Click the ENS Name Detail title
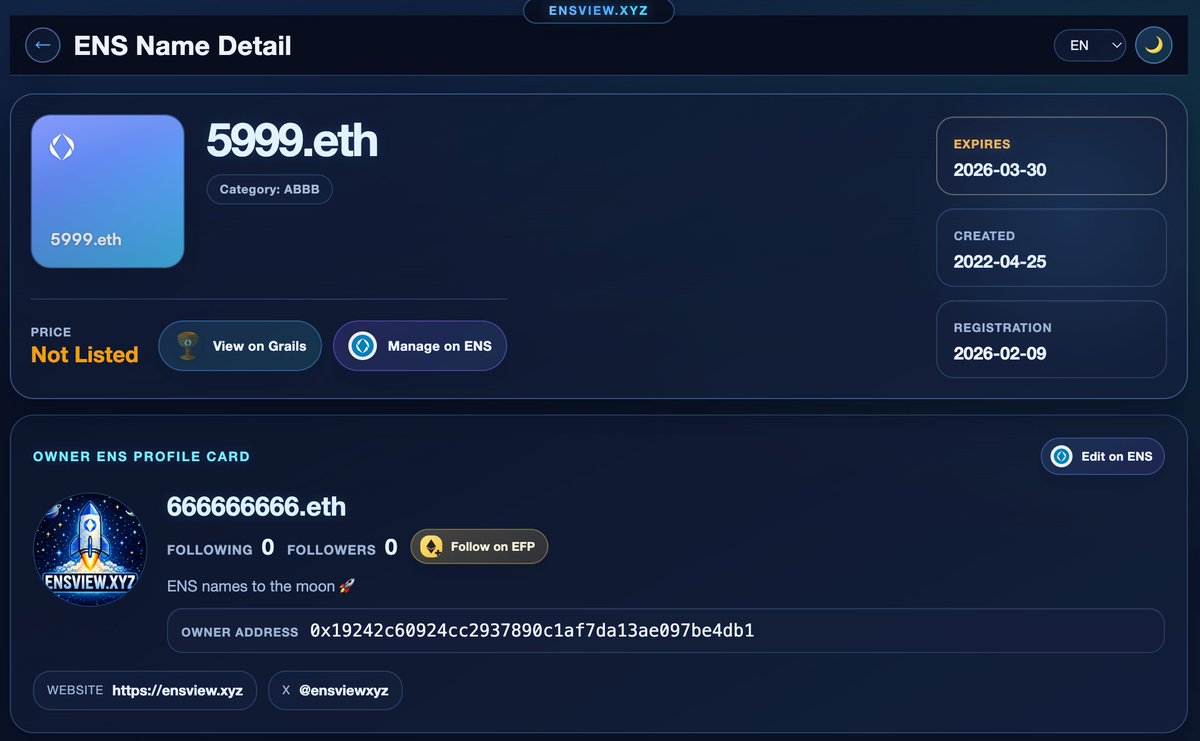This screenshot has height=741, width=1200. (x=182, y=45)
